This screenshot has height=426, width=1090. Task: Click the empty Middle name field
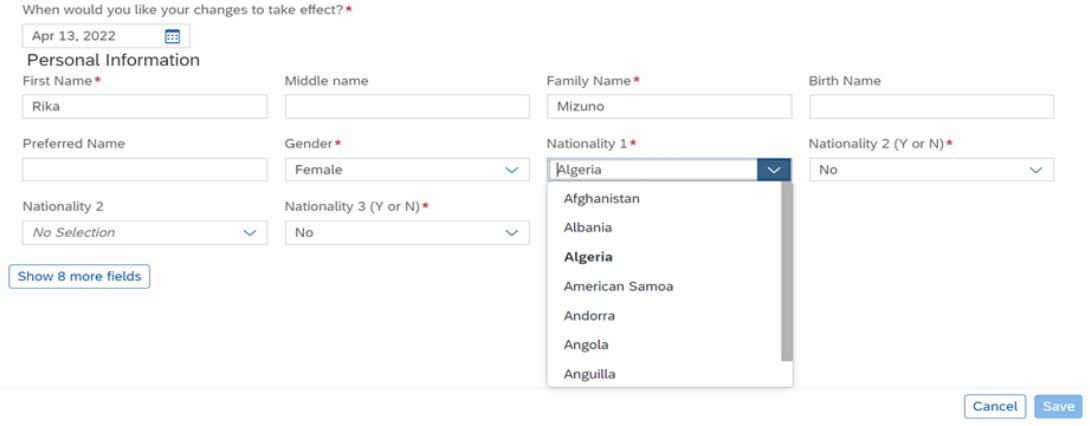pyautogui.click(x=407, y=106)
